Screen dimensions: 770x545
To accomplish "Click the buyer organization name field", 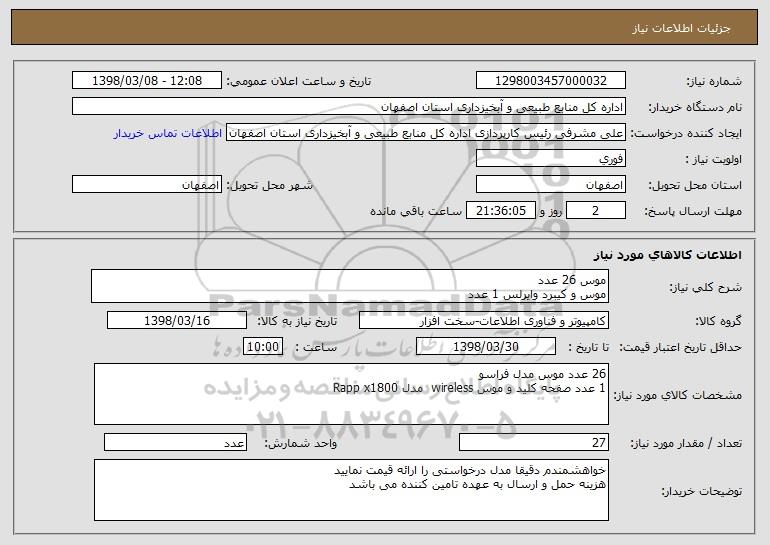I will click(349, 107).
